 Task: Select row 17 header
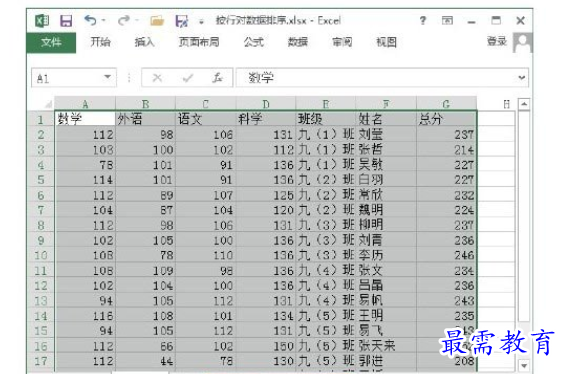[41, 361]
